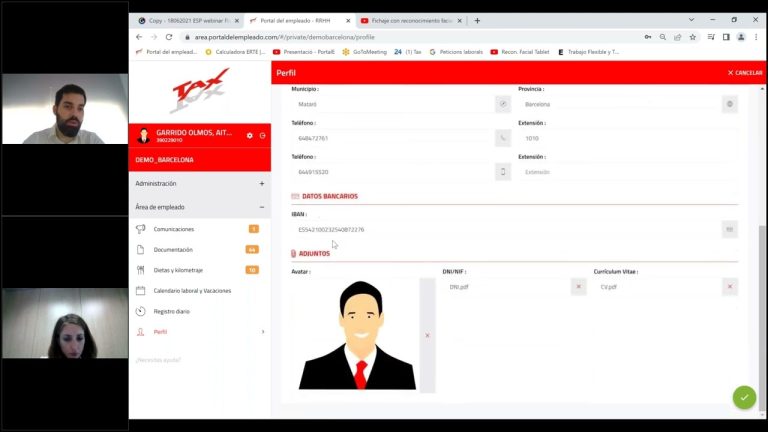Screen dimensions: 768x432
Task: Click the ¿Necesitas ayuda? link
Action: coord(159,358)
